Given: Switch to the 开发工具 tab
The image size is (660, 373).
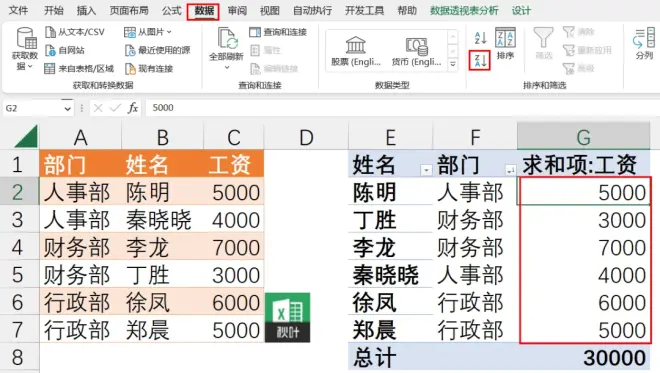Looking at the screenshot, I should 365,11.
